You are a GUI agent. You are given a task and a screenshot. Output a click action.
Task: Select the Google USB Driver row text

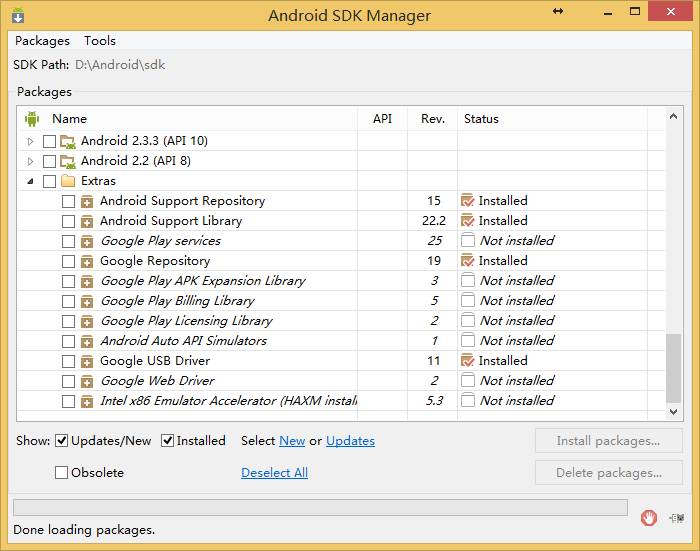155,360
